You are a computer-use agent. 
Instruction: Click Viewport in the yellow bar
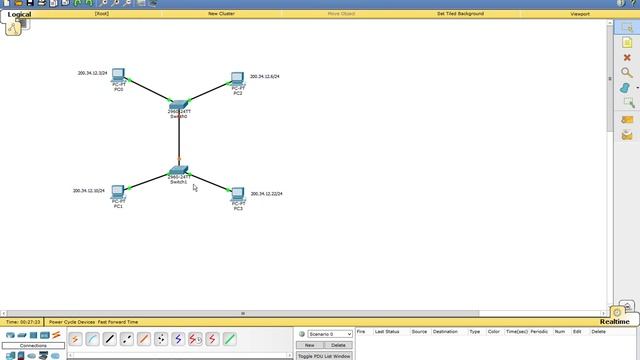point(580,14)
